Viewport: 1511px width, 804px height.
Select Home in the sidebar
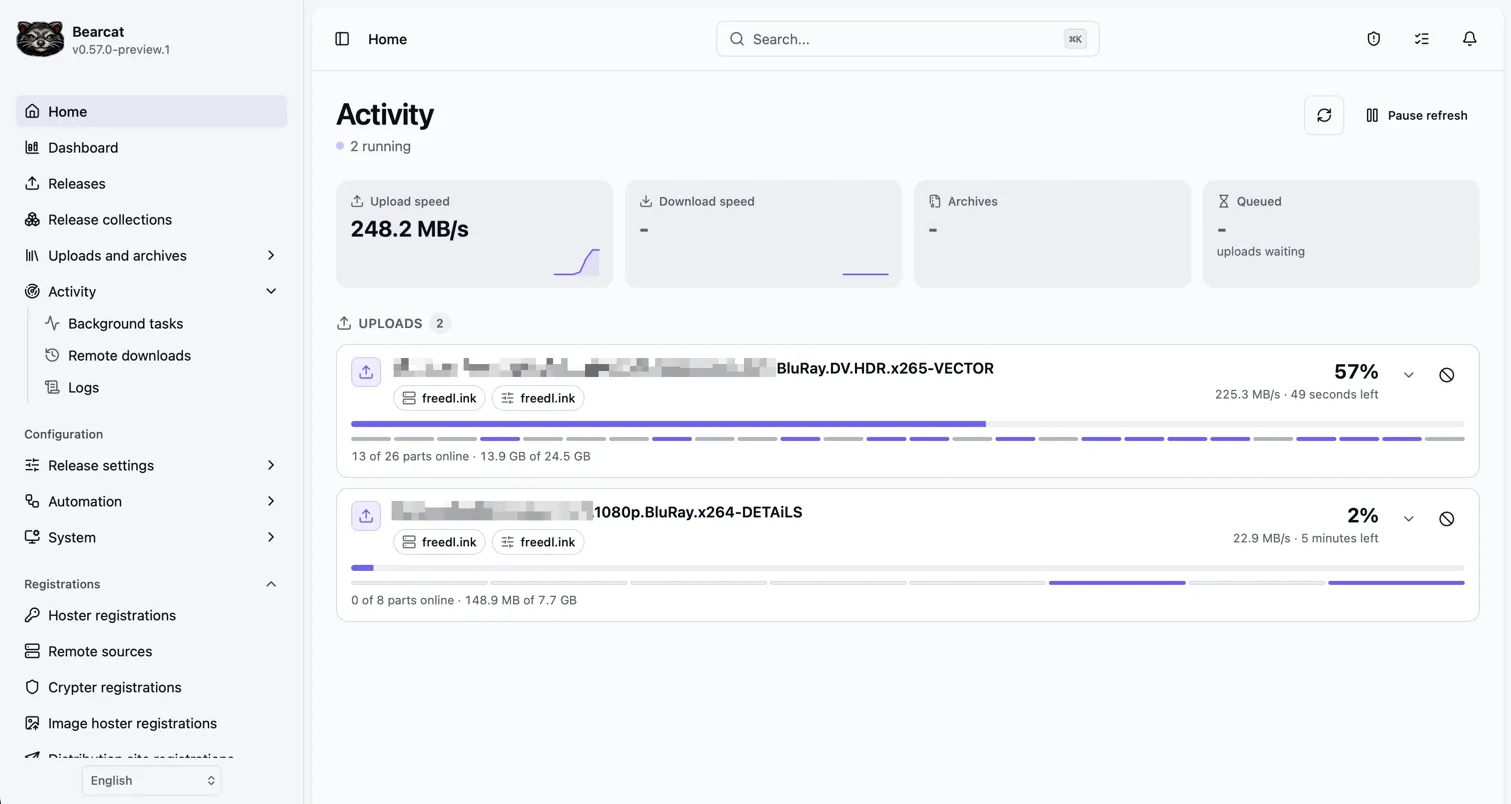152,111
